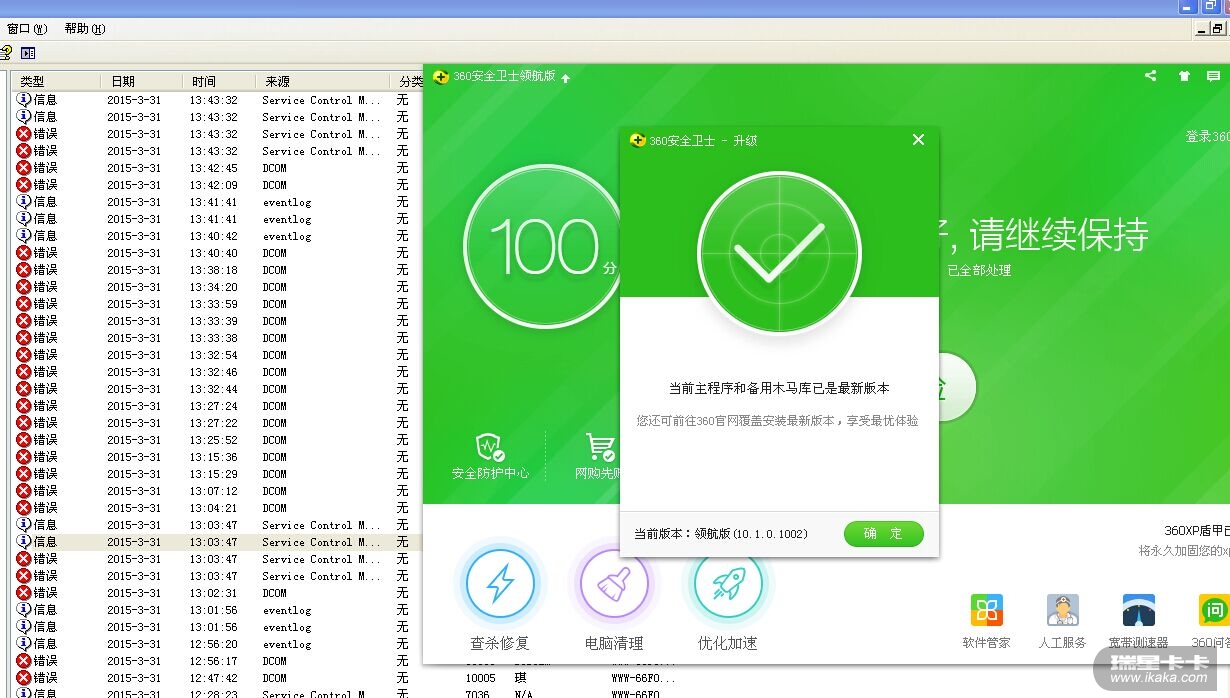
Task: Click time cell 12:47:42 in event list
Action: click(x=214, y=678)
